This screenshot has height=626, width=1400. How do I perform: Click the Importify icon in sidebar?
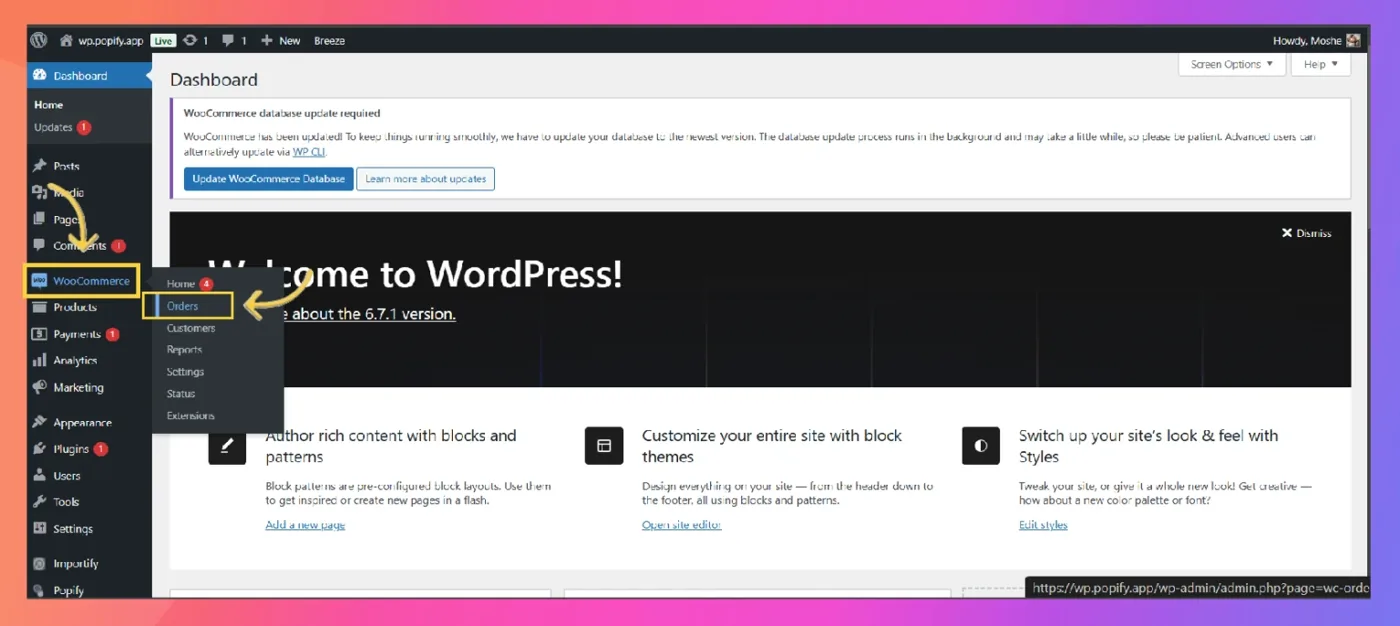point(40,563)
